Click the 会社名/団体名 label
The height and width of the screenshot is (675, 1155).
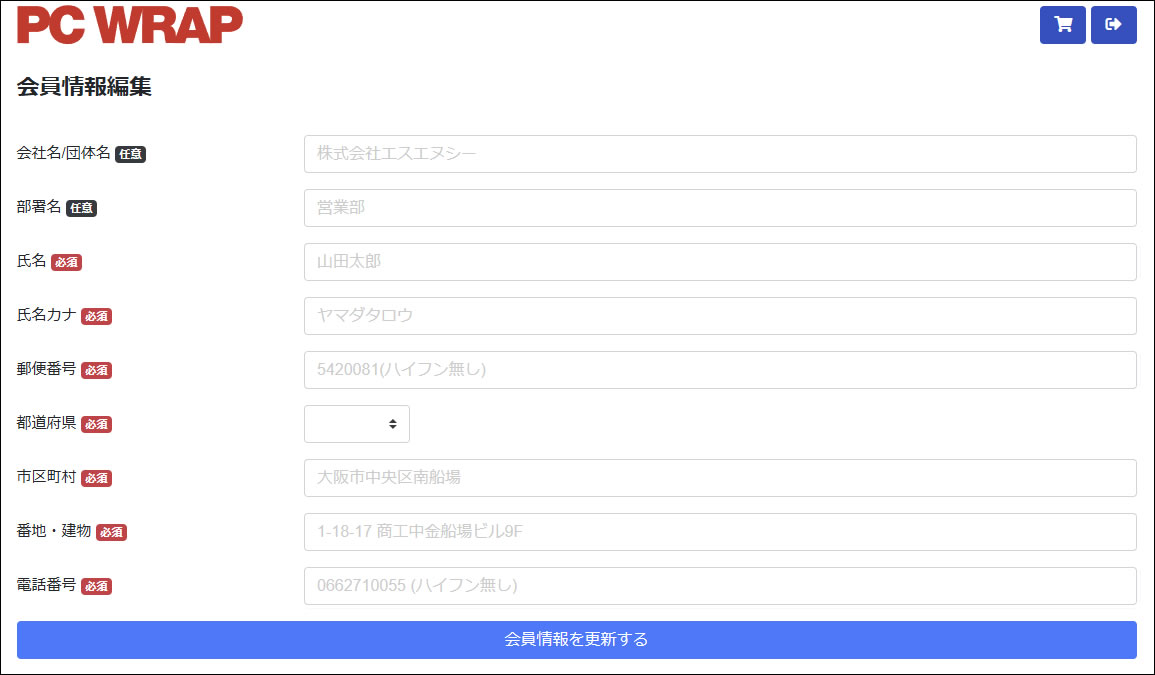[x=63, y=153]
